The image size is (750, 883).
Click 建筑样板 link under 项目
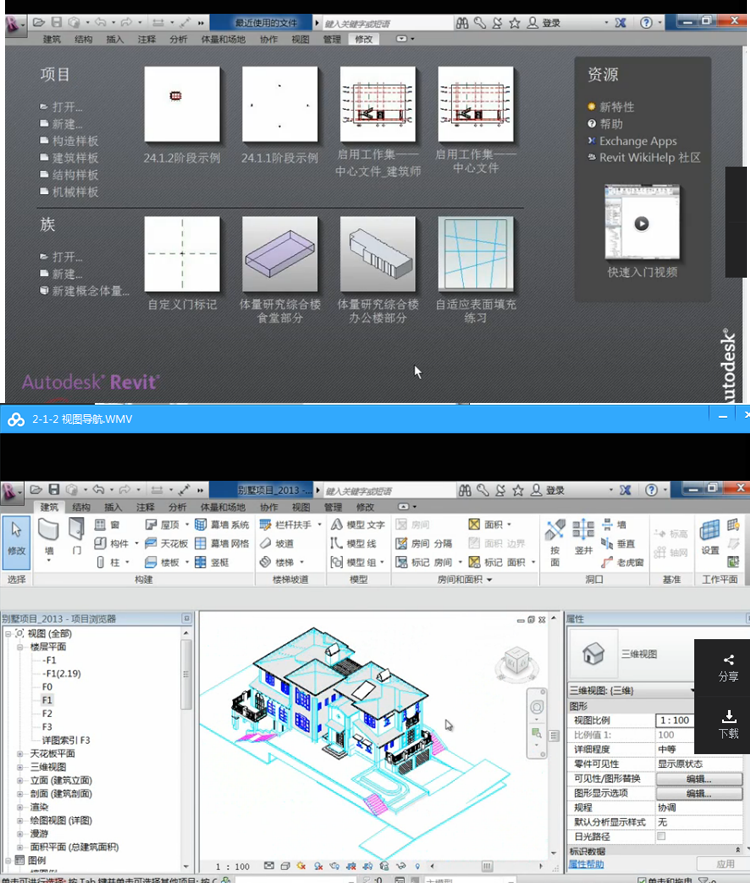coord(75,158)
